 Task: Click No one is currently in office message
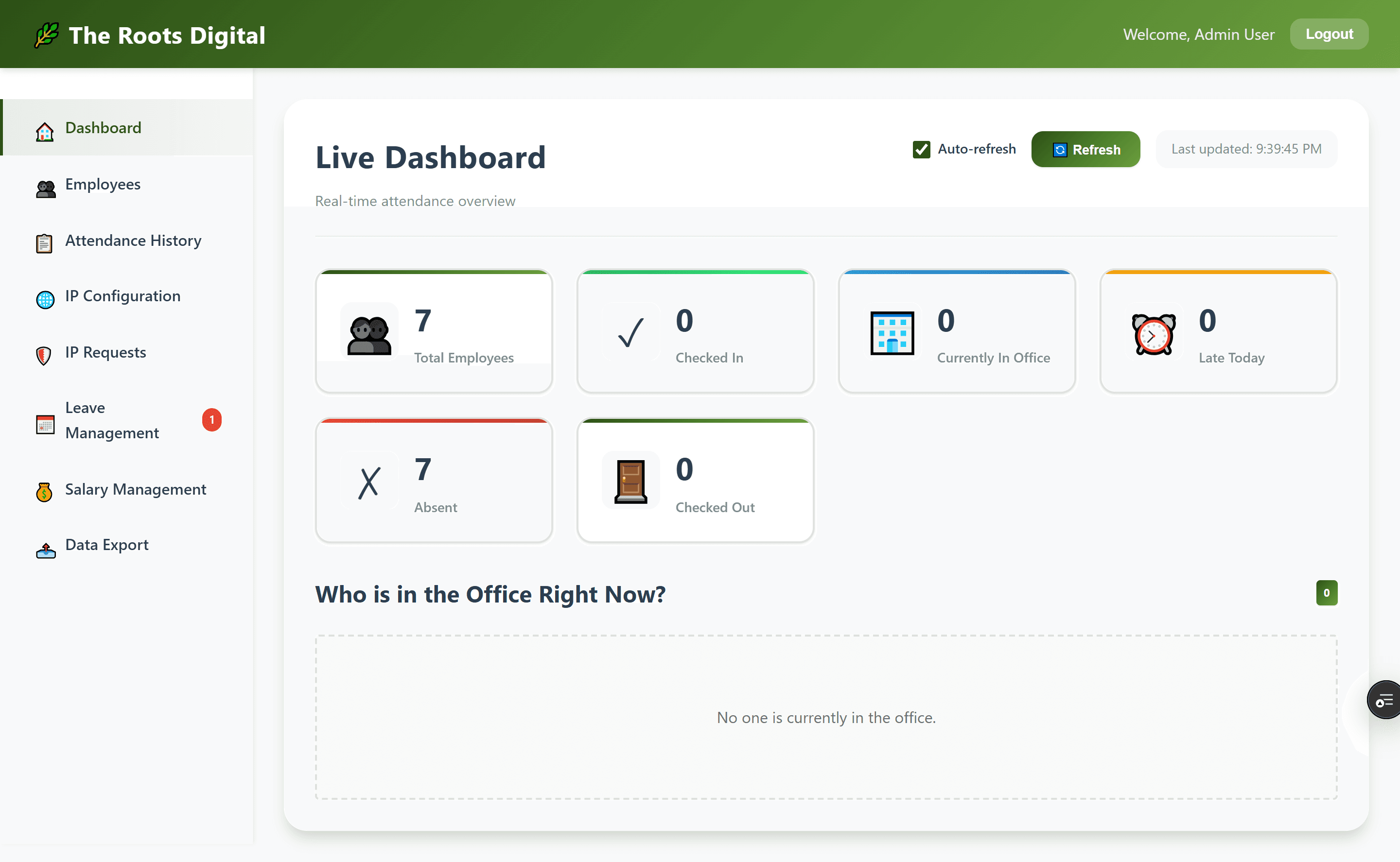click(x=826, y=718)
